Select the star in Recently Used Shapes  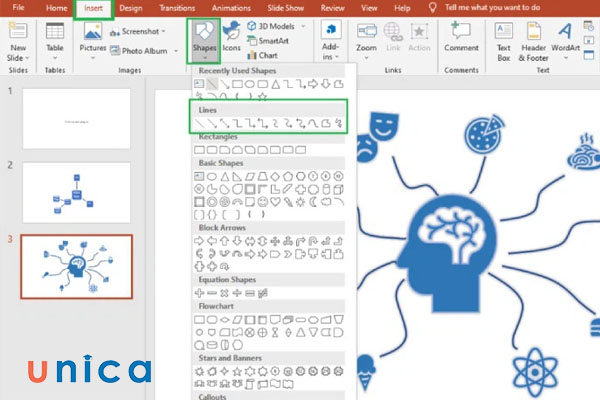pyautogui.click(x=262, y=96)
